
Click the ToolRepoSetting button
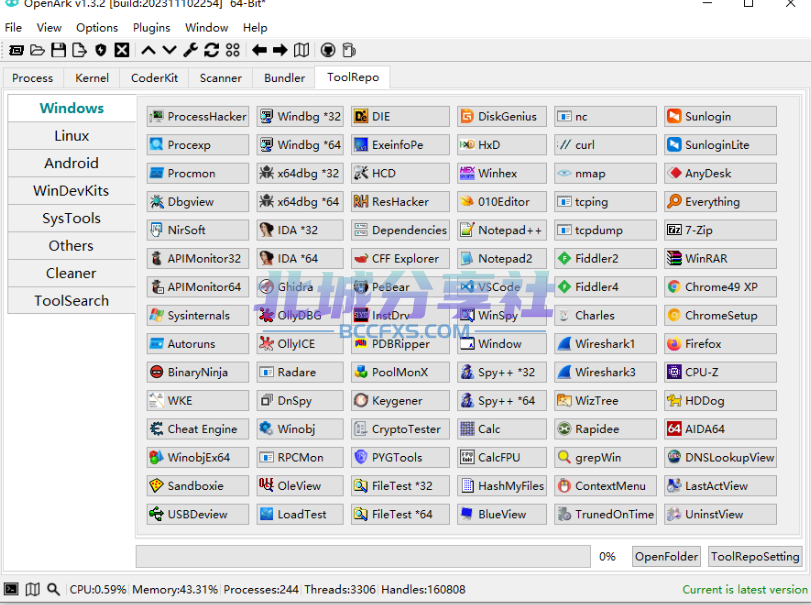coord(755,556)
